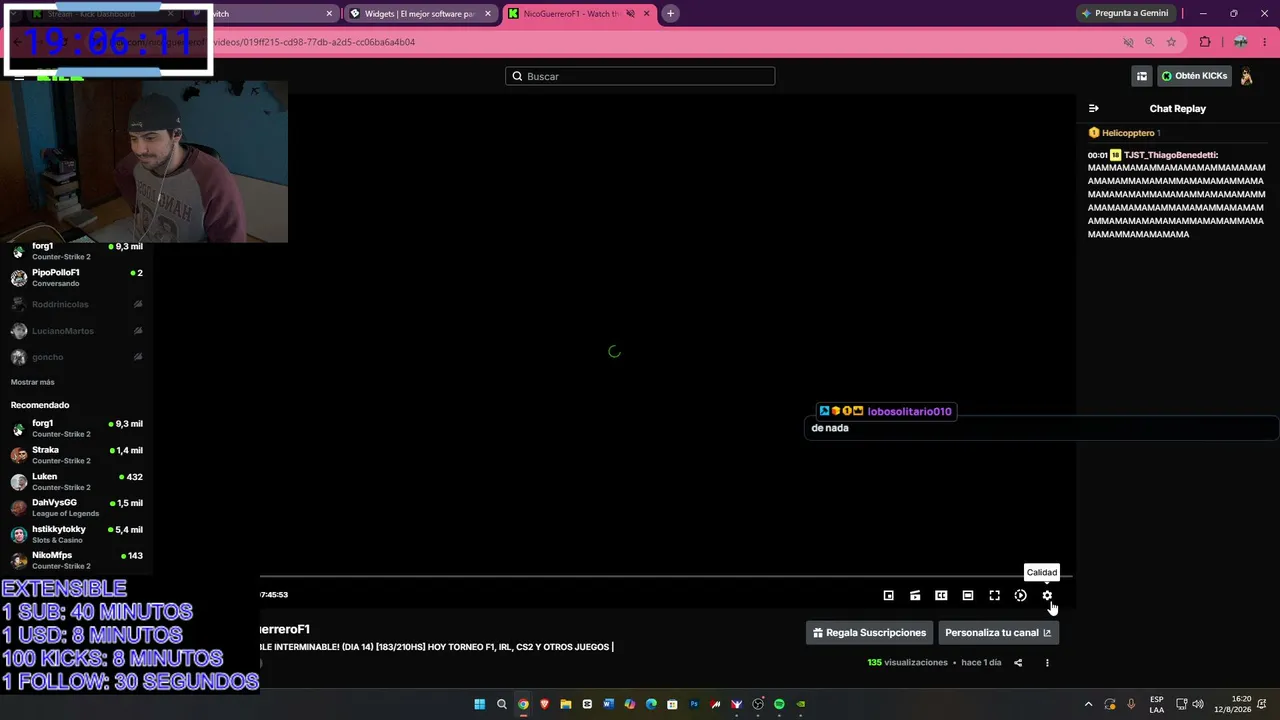This screenshot has width=1280, height=720.
Task: Open the Chrome profile avatar
Action: point(1240,42)
